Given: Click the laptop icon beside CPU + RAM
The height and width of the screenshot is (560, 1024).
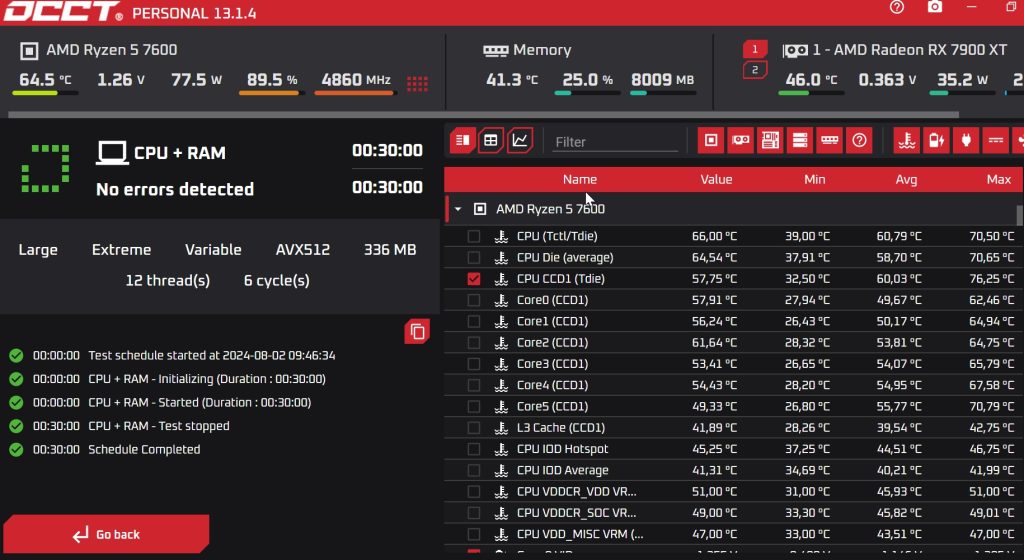Looking at the screenshot, I should point(112,153).
